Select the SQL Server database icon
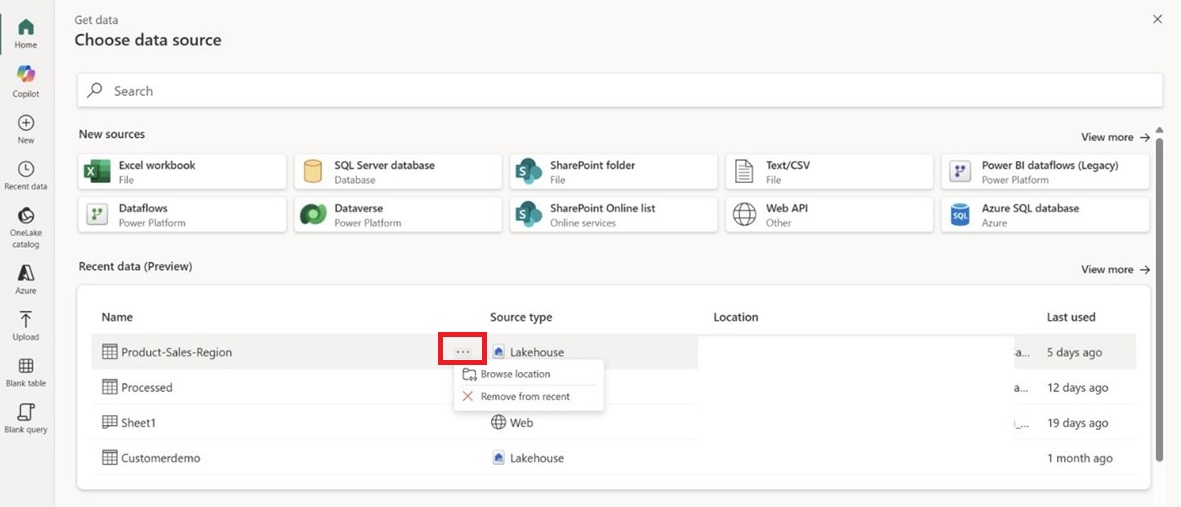The image size is (1181, 507). click(x=313, y=172)
